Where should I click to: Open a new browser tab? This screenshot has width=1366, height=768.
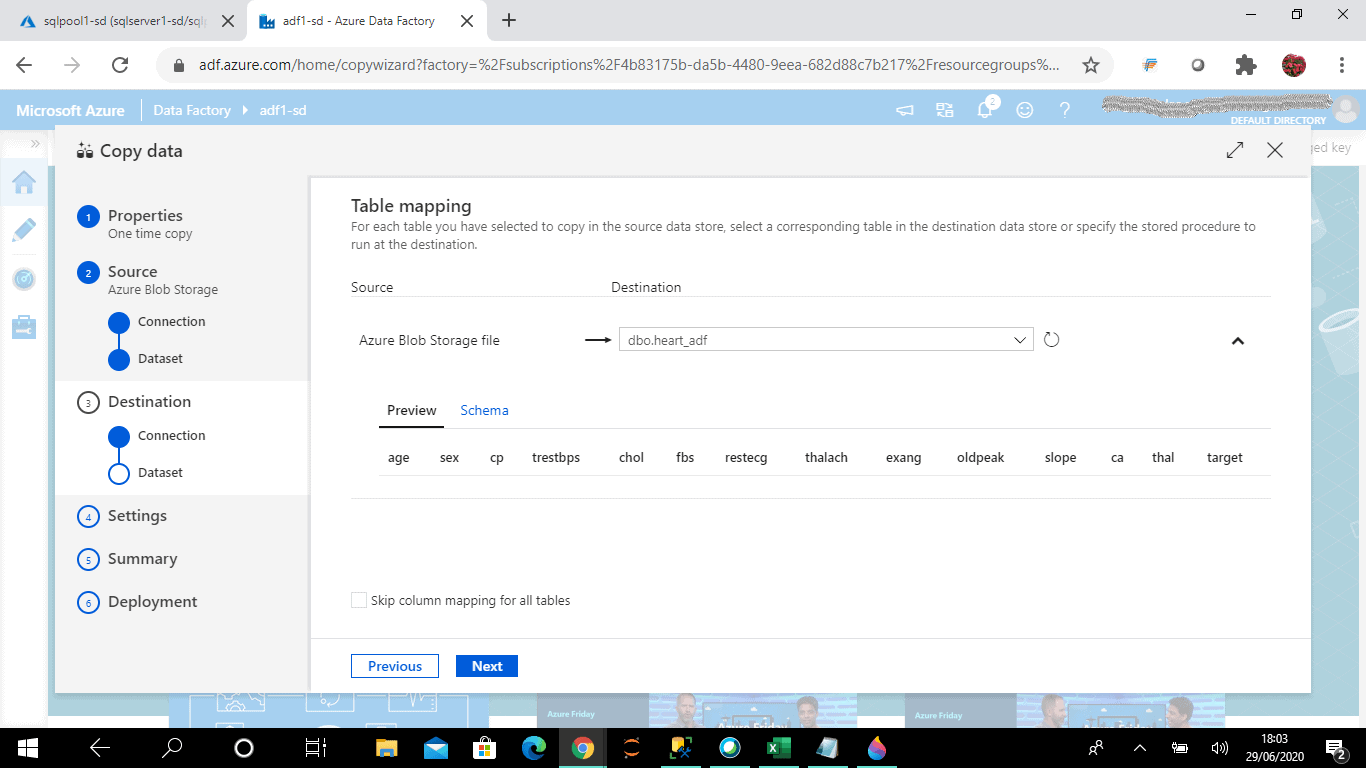pos(509,20)
